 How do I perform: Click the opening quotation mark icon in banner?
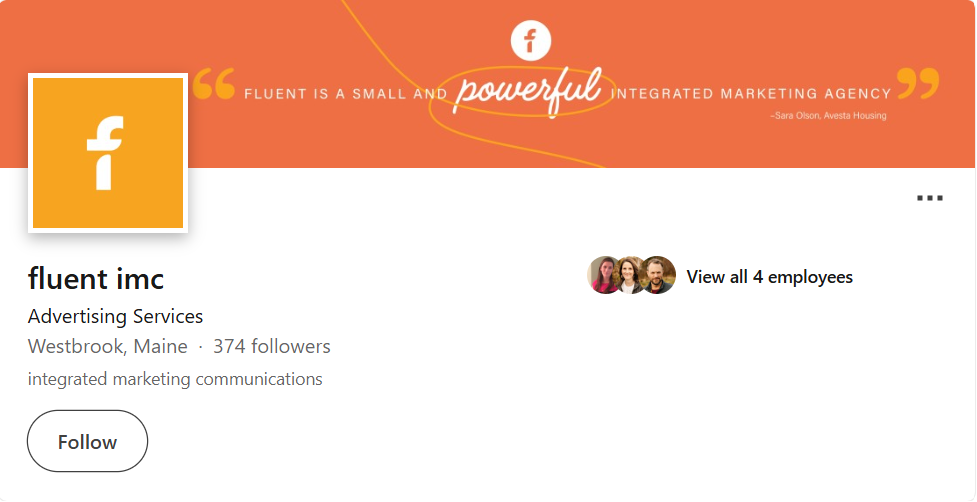coord(213,84)
